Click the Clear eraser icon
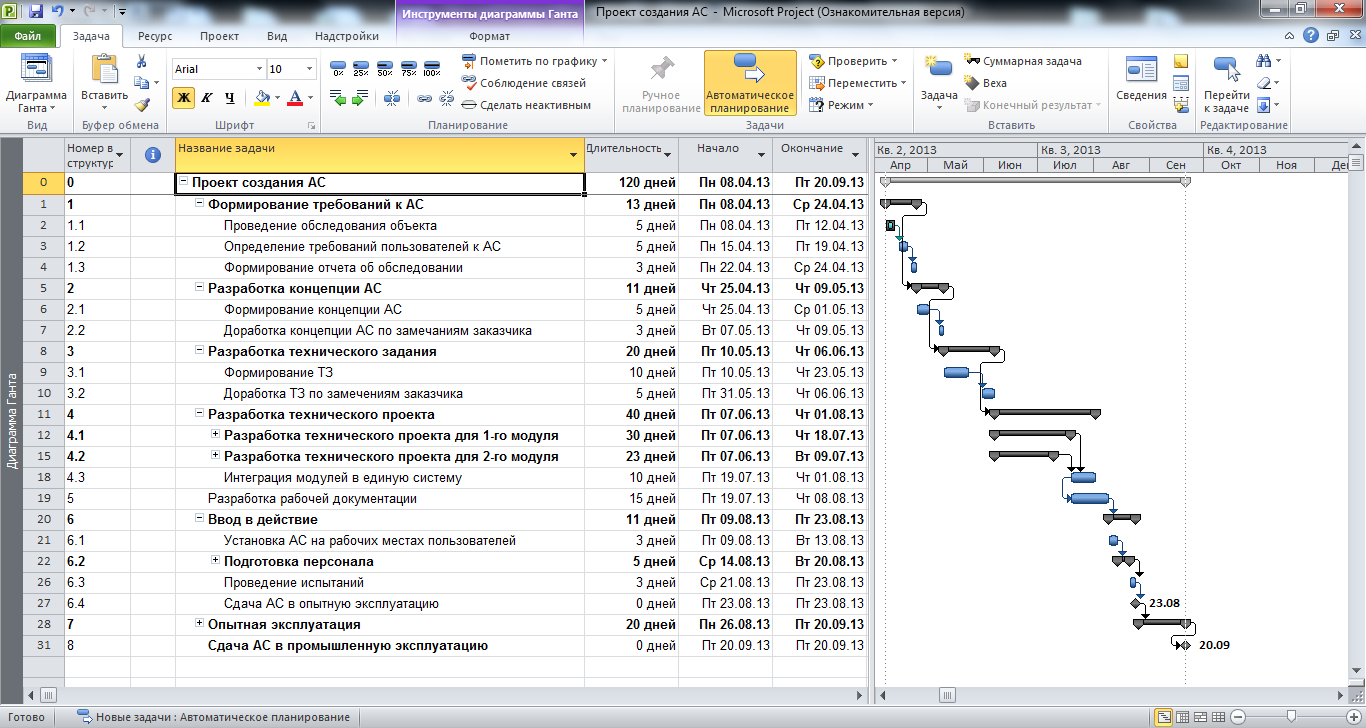Screen dimensions: 1366x728 coord(1265,83)
